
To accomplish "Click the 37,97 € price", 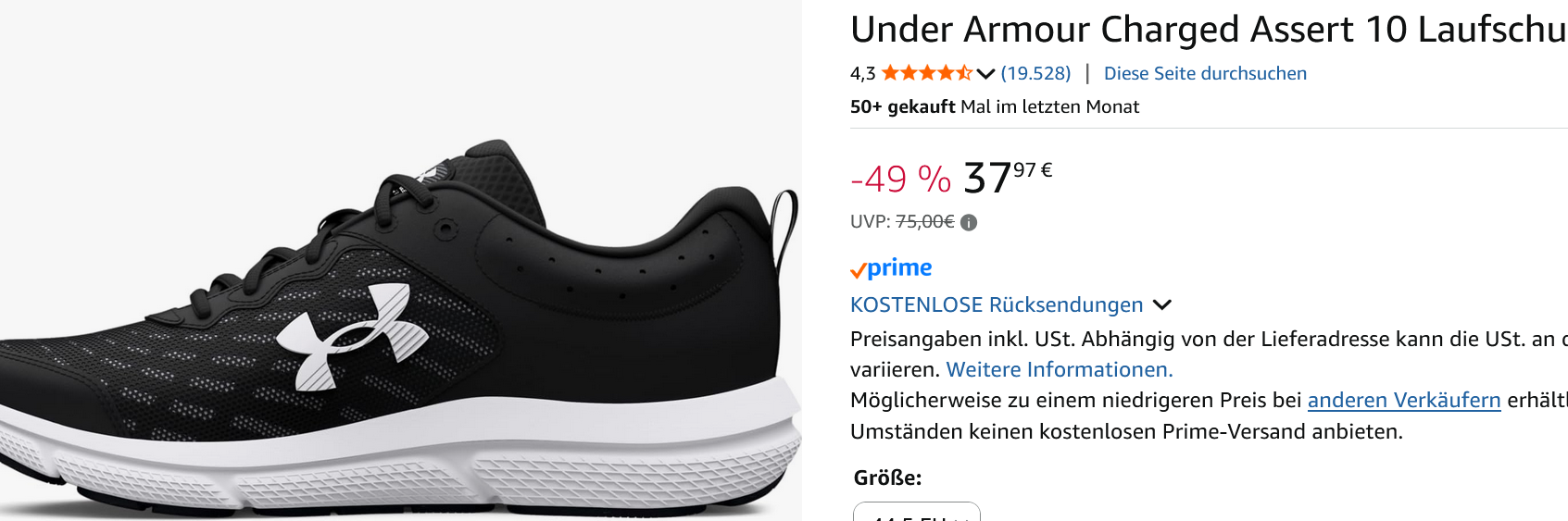I will click(x=1008, y=178).
